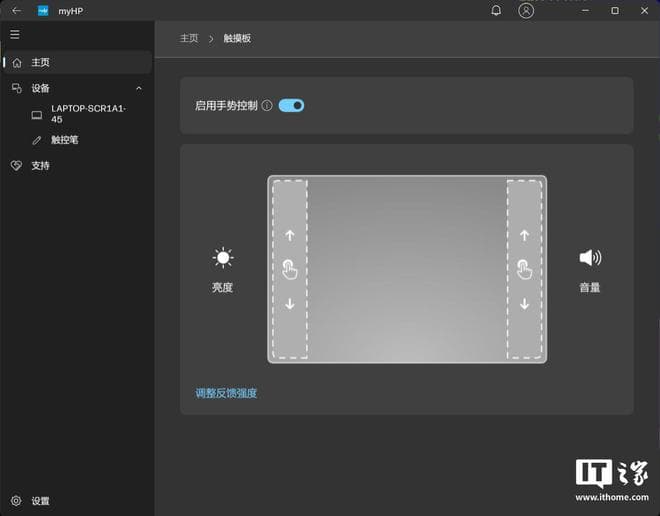Click the brightness sun icon
660x516 pixels.
pyautogui.click(x=222, y=258)
